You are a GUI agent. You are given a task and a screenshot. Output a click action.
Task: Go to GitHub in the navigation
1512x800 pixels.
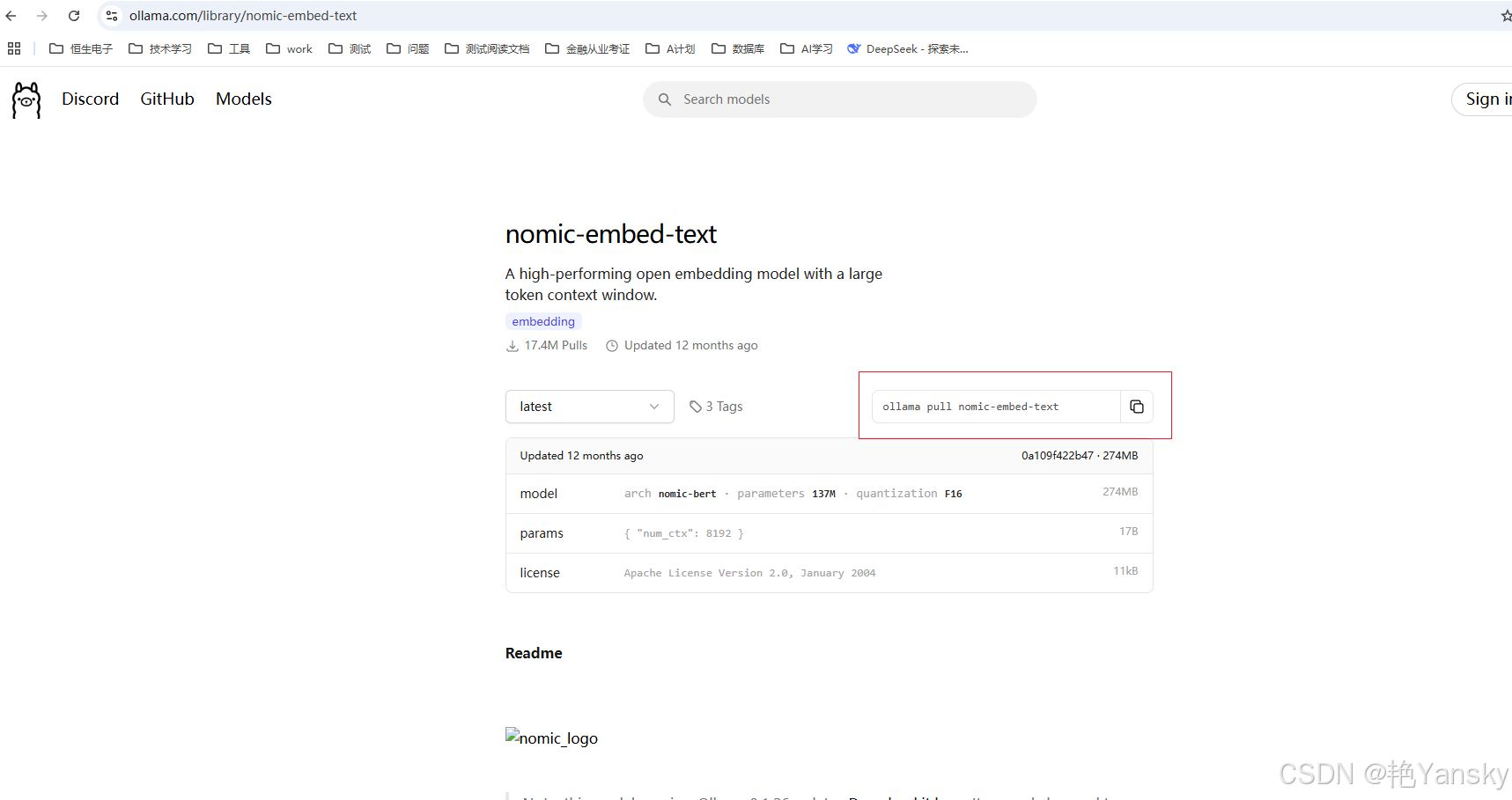tap(167, 99)
